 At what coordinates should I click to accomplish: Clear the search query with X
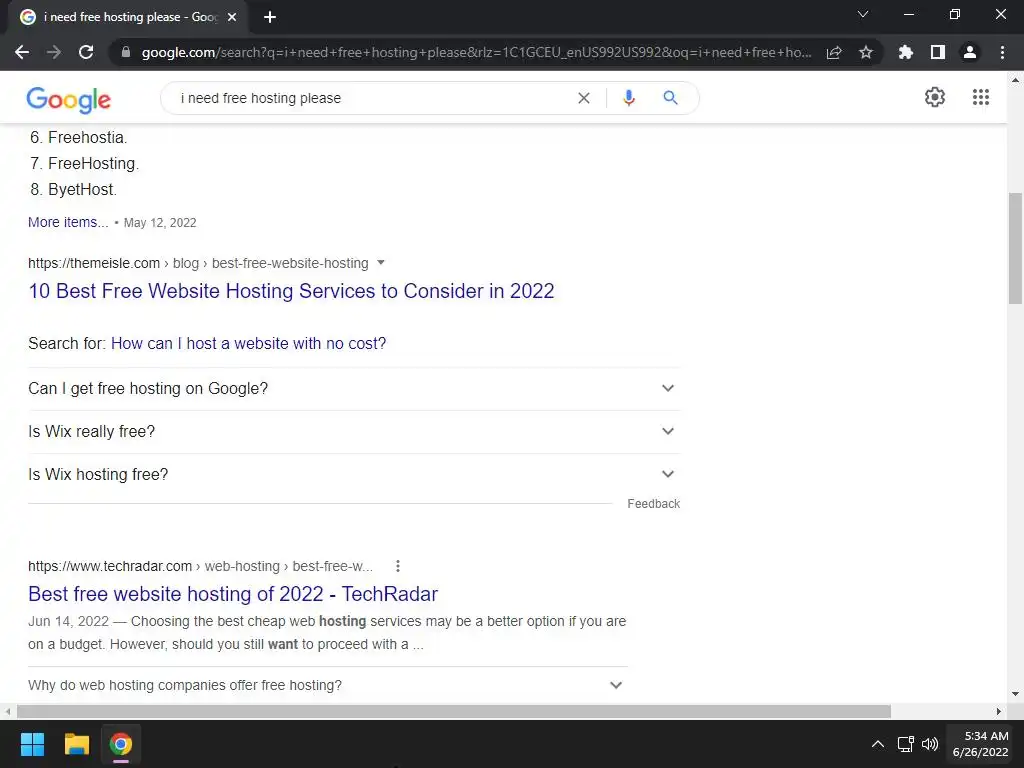pyautogui.click(x=584, y=98)
